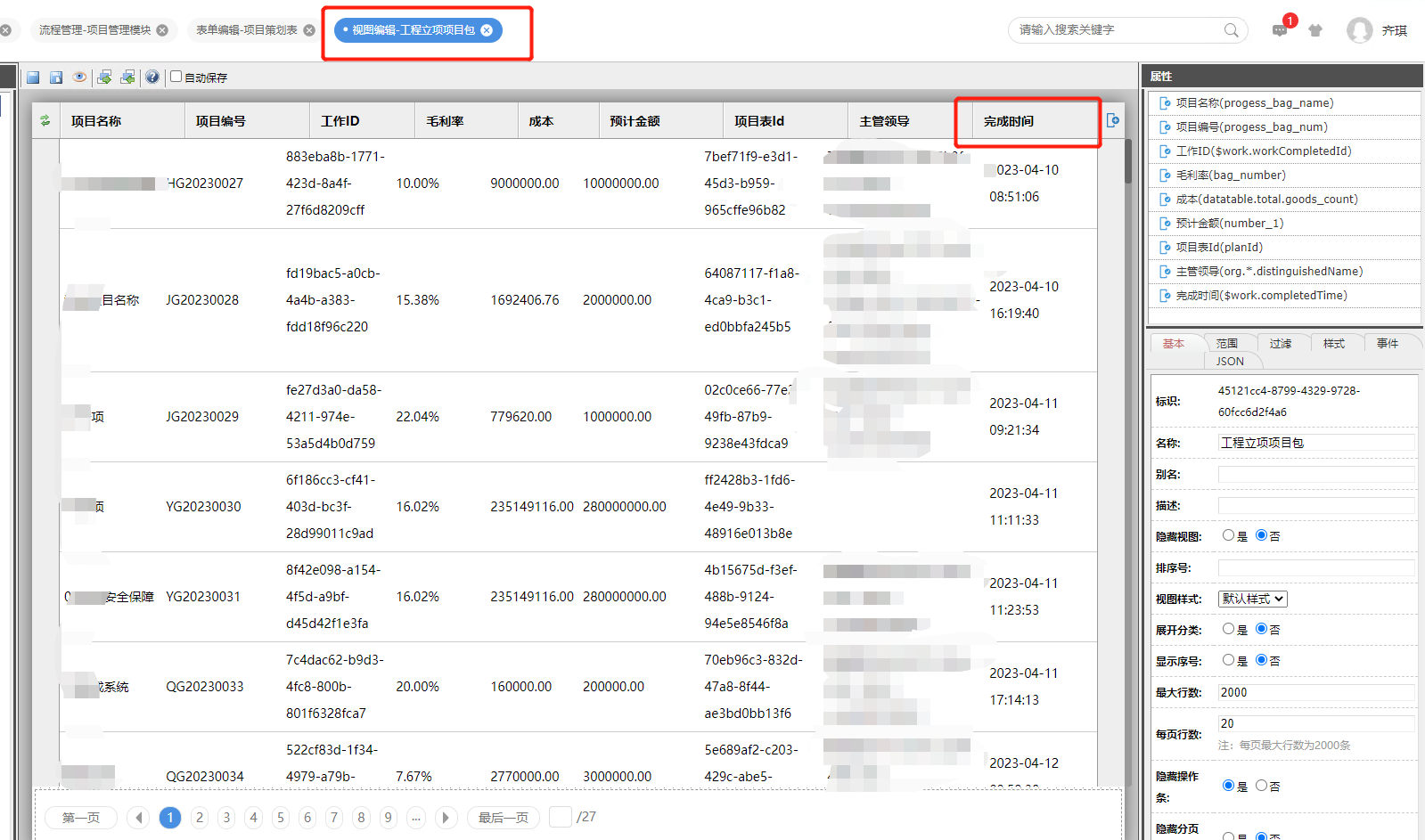Screen dimensions: 1425x840
Task: Go to previous page arrow in pagination
Action: pos(138,818)
